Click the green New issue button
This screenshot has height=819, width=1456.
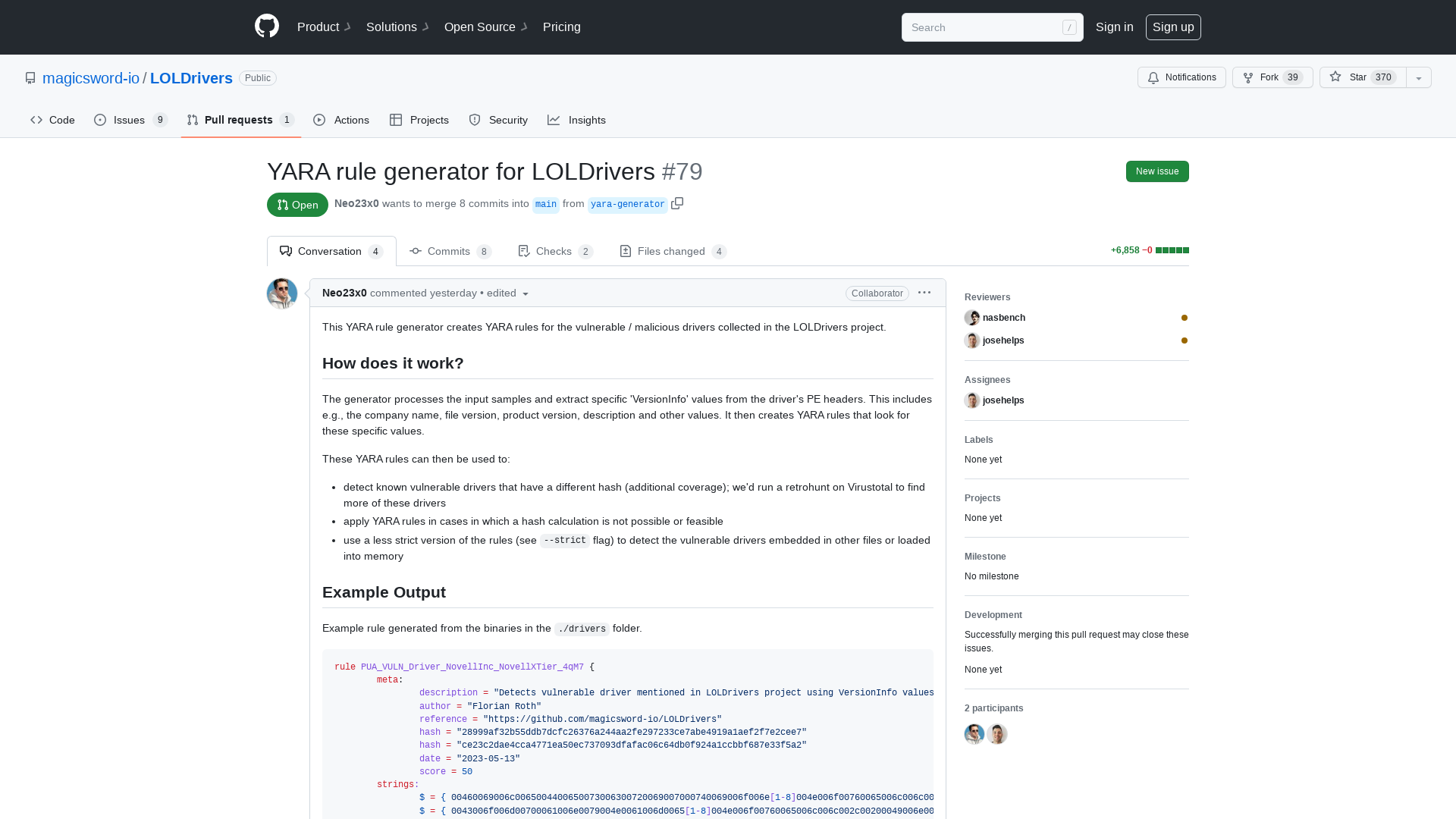pos(1157,171)
